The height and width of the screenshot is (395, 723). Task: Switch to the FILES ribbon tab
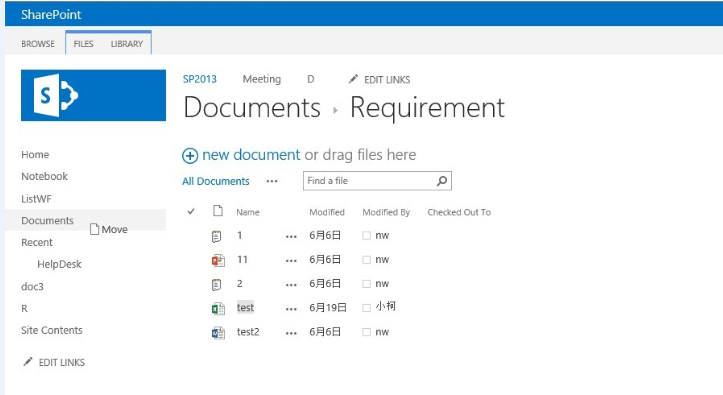[x=83, y=44]
